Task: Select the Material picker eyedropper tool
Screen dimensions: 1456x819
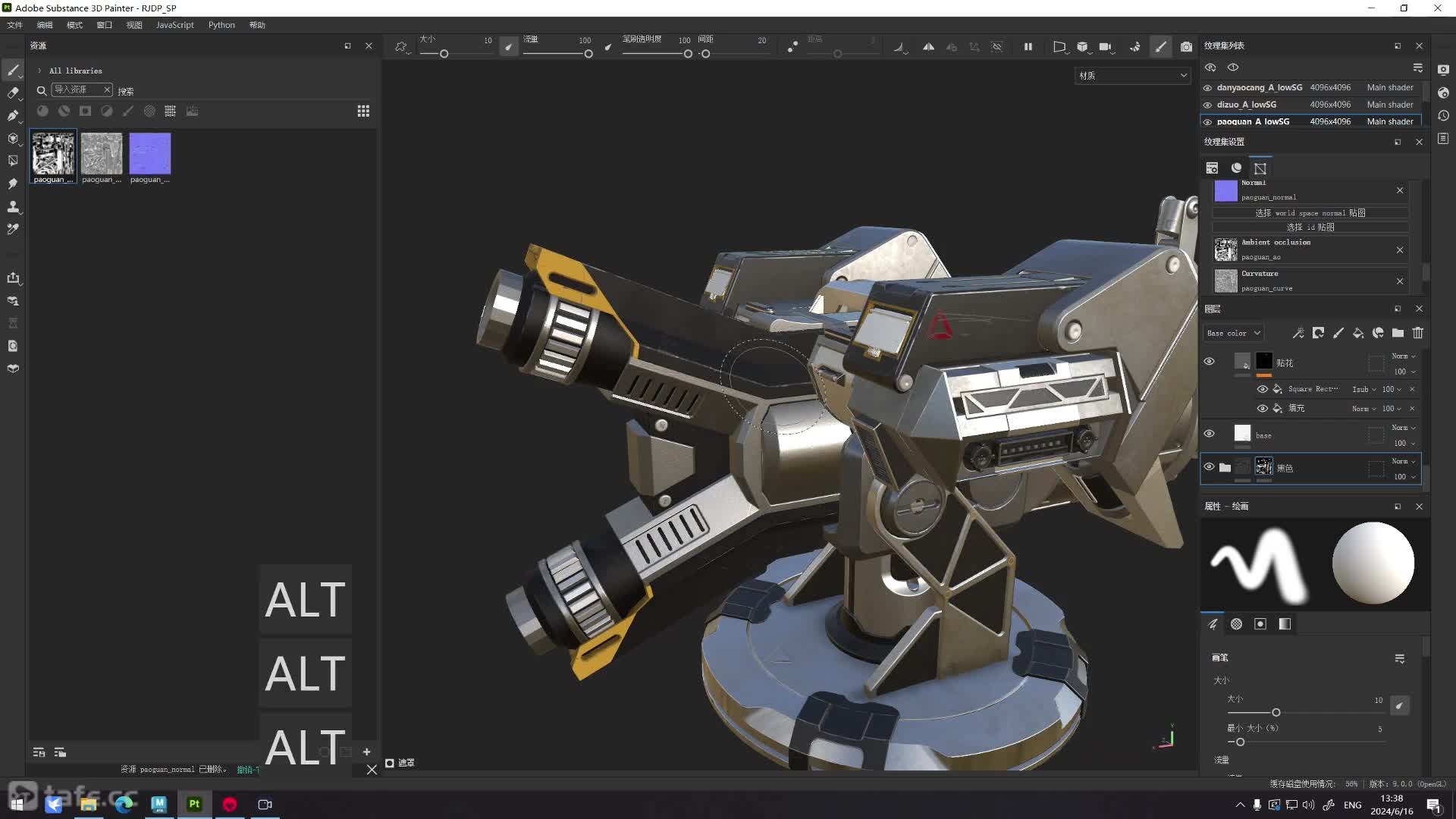Action: click(13, 229)
